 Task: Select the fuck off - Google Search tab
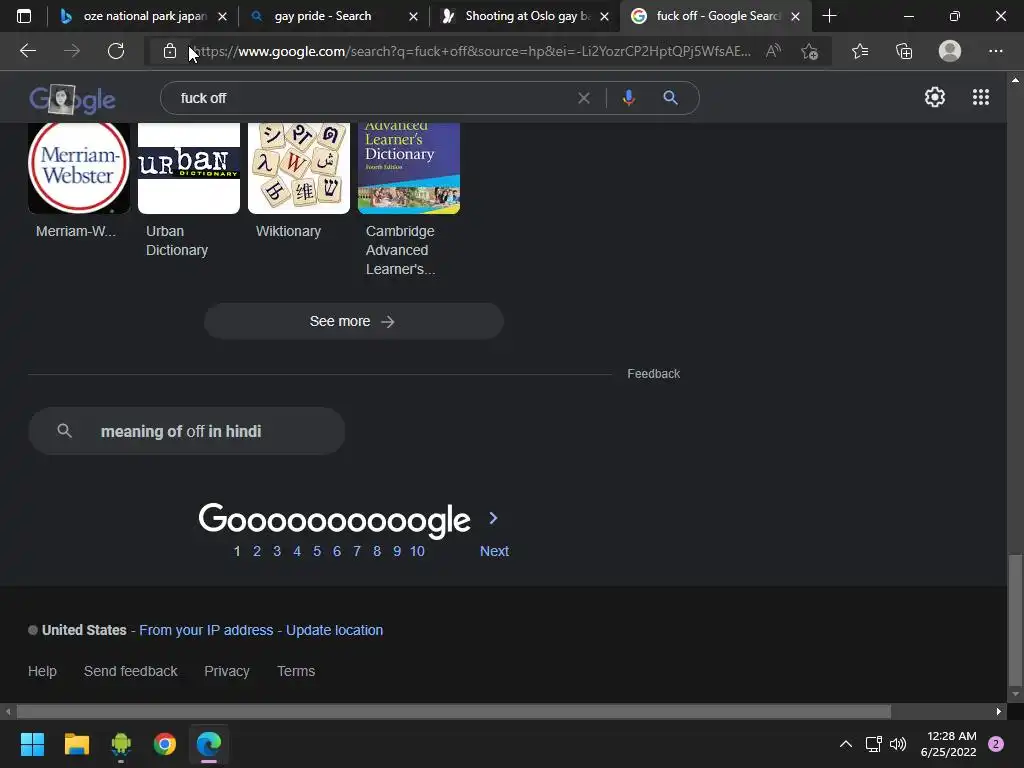718,16
